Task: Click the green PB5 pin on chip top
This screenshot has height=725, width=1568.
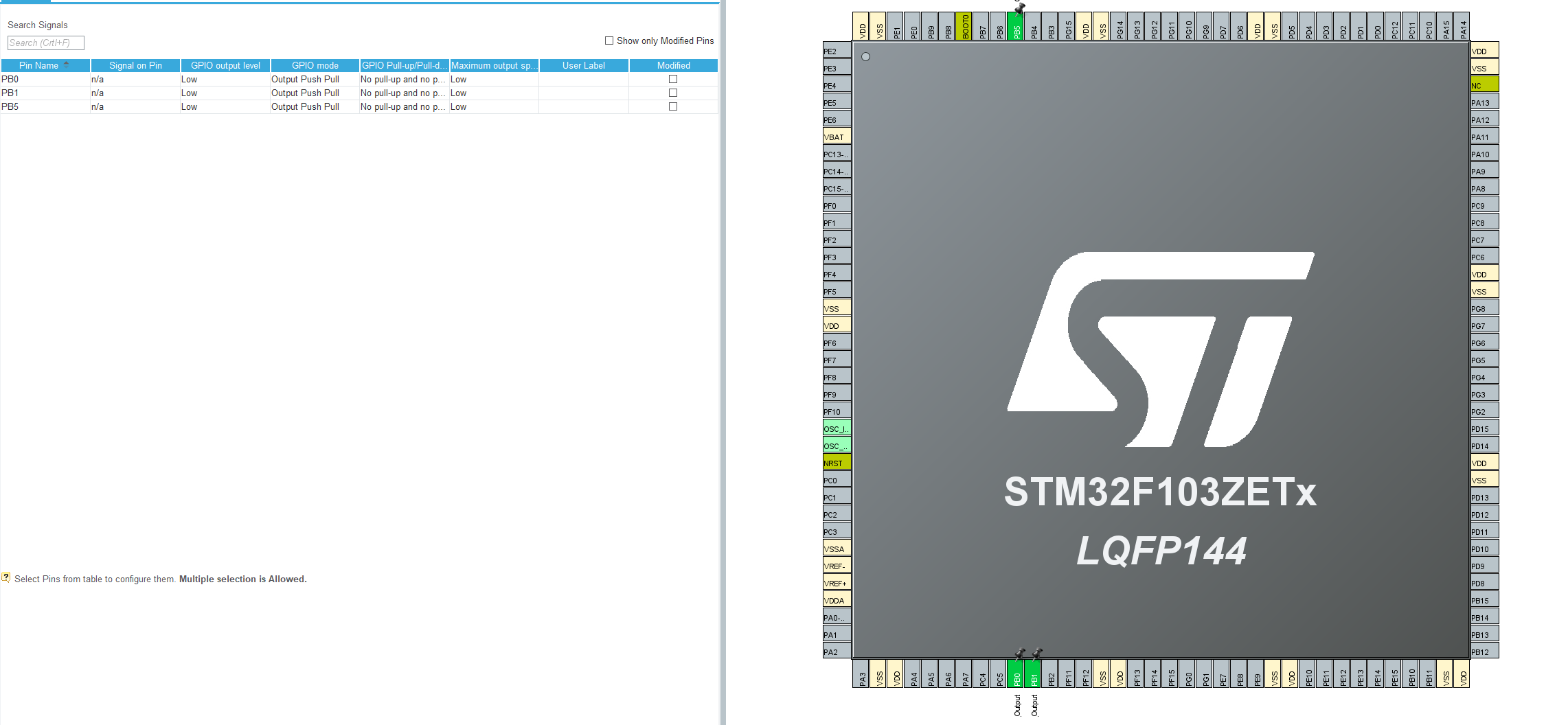Action: click(1016, 26)
